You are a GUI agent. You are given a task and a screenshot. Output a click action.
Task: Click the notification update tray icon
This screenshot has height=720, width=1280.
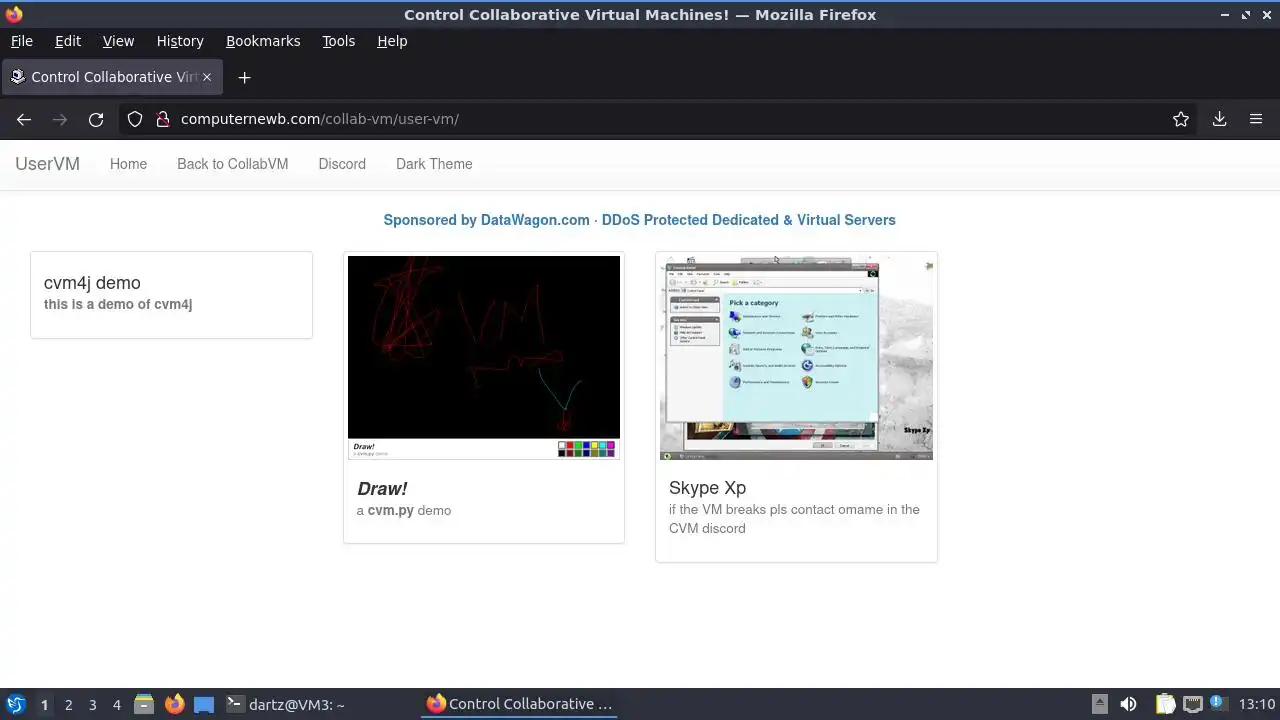[x=1219, y=704]
